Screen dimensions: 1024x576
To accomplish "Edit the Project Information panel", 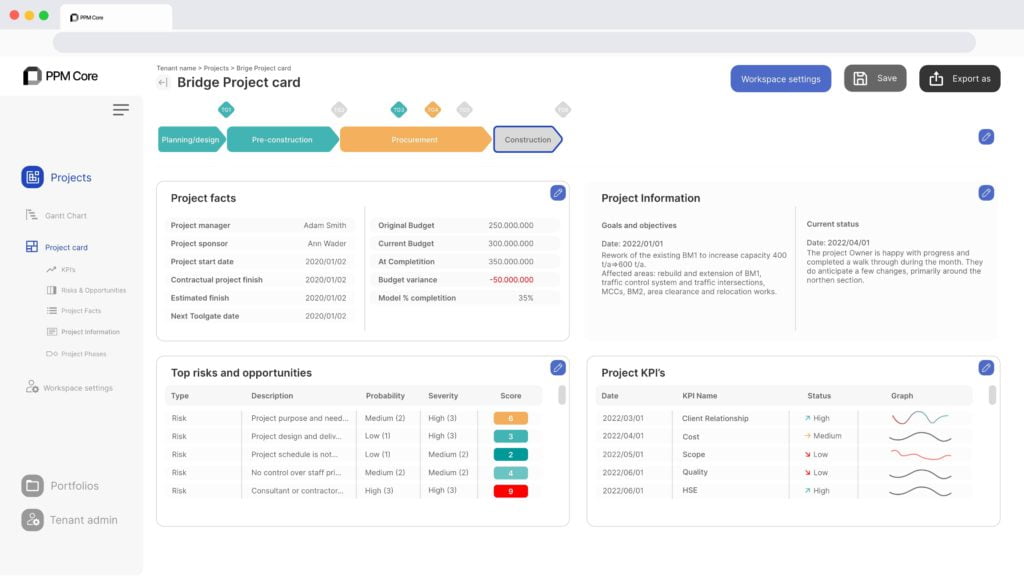I will click(x=986, y=193).
